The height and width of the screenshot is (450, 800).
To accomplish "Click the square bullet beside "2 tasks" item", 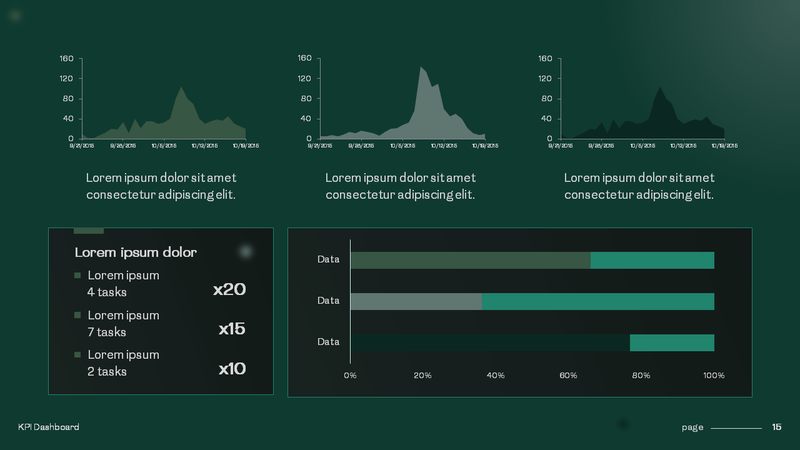I will (x=78, y=355).
